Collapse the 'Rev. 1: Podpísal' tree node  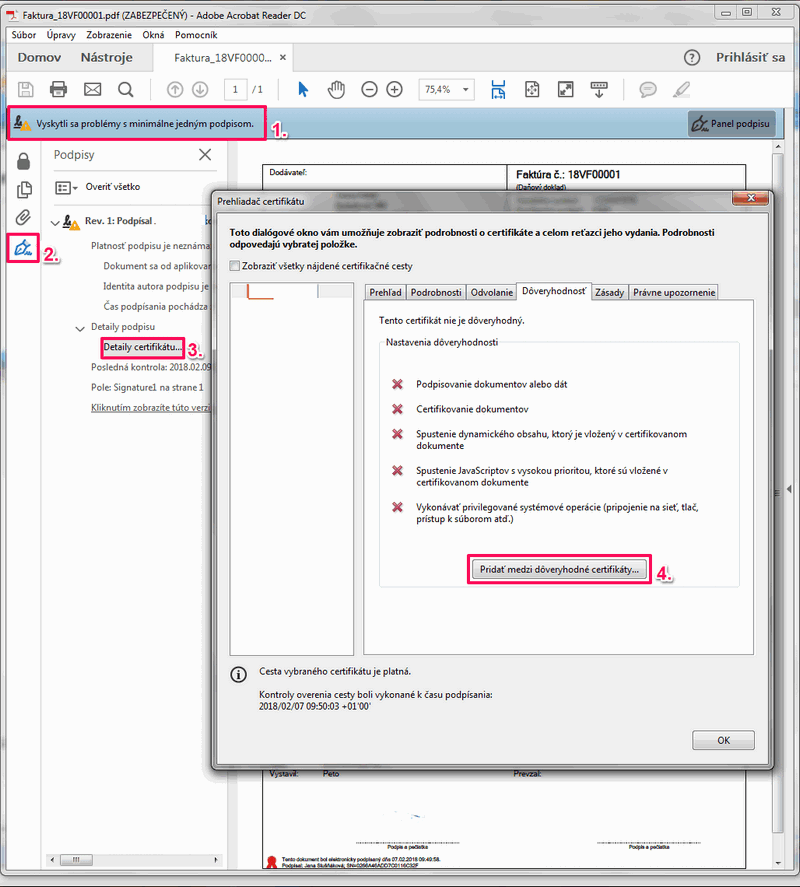[x=55, y=221]
